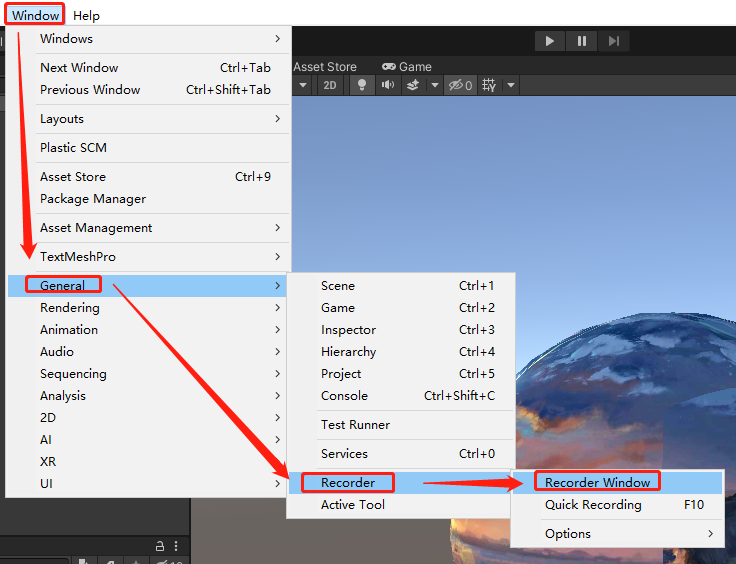The image size is (736, 564).
Task: Open panel three-dot options menu
Action: [176, 546]
